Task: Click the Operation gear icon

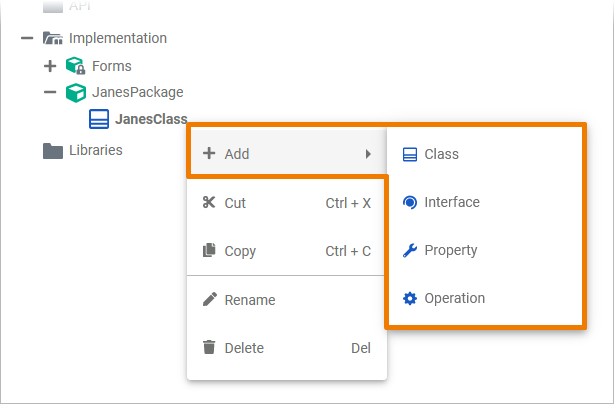Action: (x=409, y=298)
